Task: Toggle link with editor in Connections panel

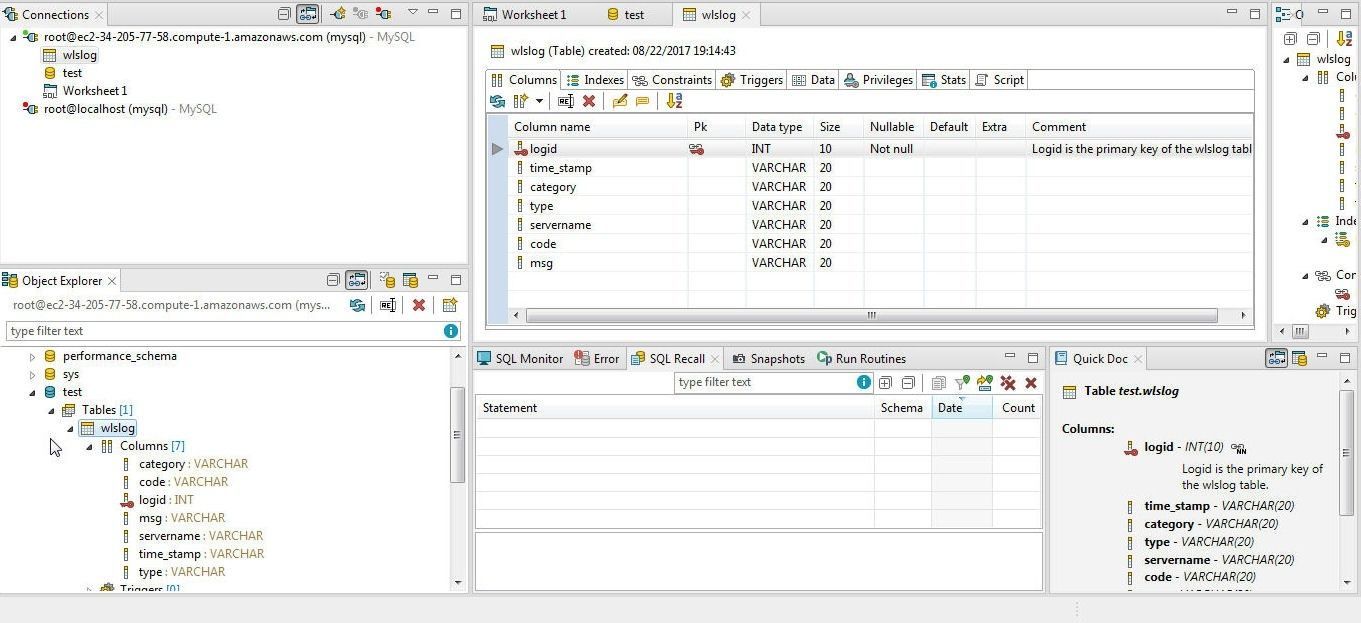Action: pos(307,14)
